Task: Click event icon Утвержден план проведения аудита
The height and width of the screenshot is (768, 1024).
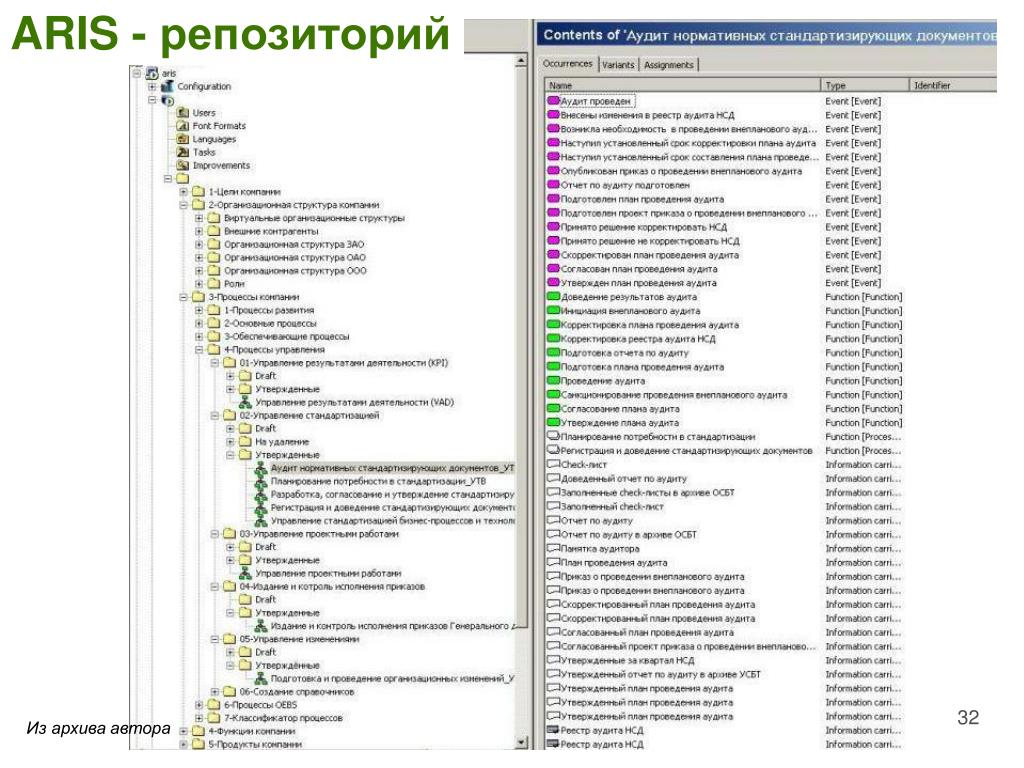Action: [x=553, y=283]
